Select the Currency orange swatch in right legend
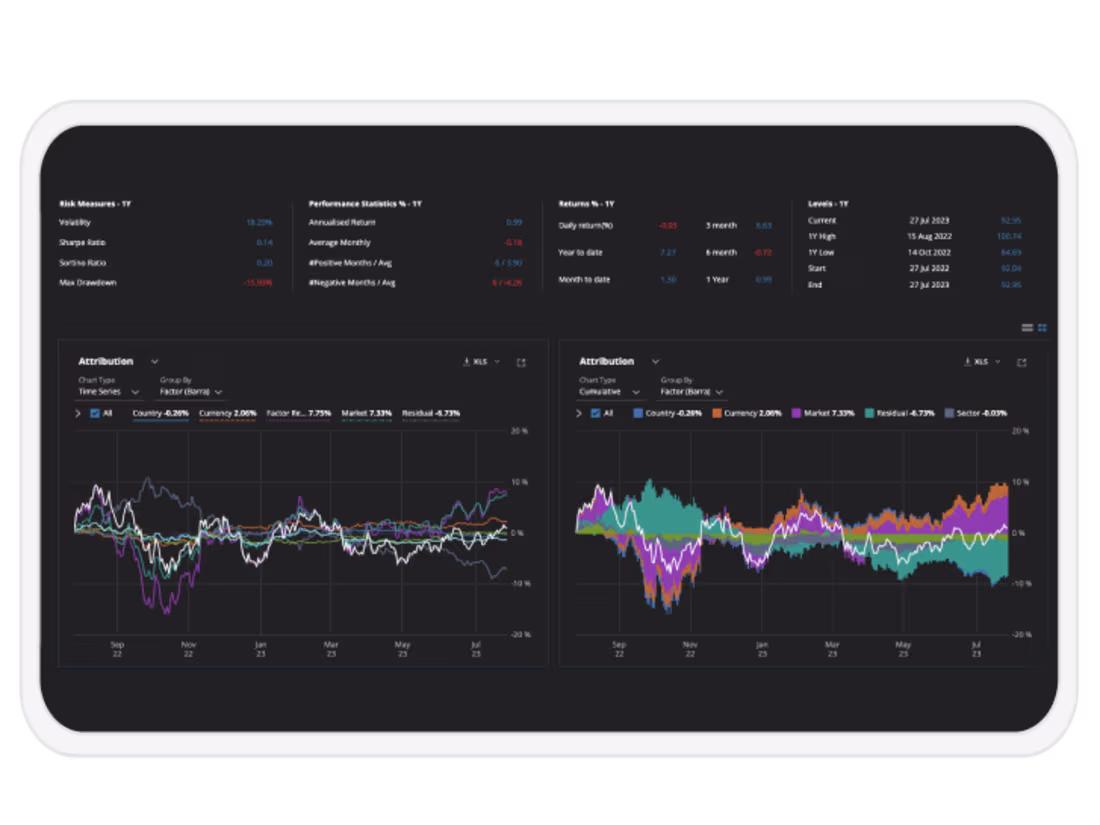The height and width of the screenshot is (825, 1100). (718, 412)
